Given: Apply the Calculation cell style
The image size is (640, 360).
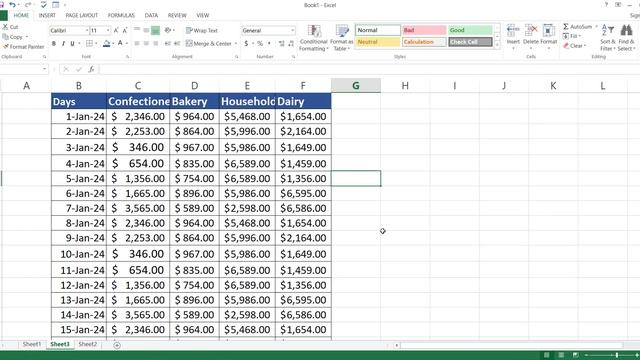Looking at the screenshot, I should coord(424,42).
